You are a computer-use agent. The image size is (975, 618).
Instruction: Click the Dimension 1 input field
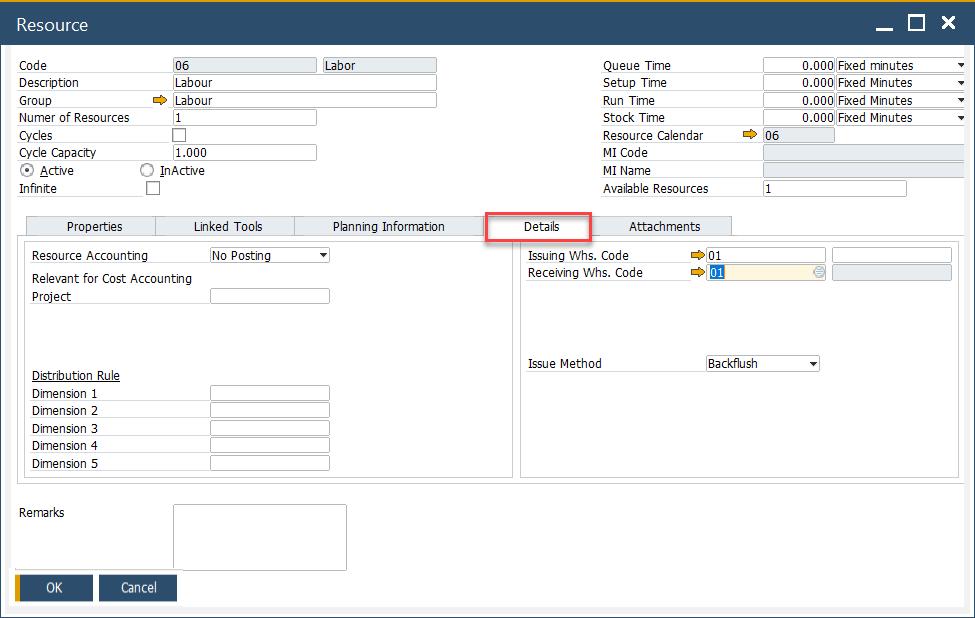[x=269, y=393]
